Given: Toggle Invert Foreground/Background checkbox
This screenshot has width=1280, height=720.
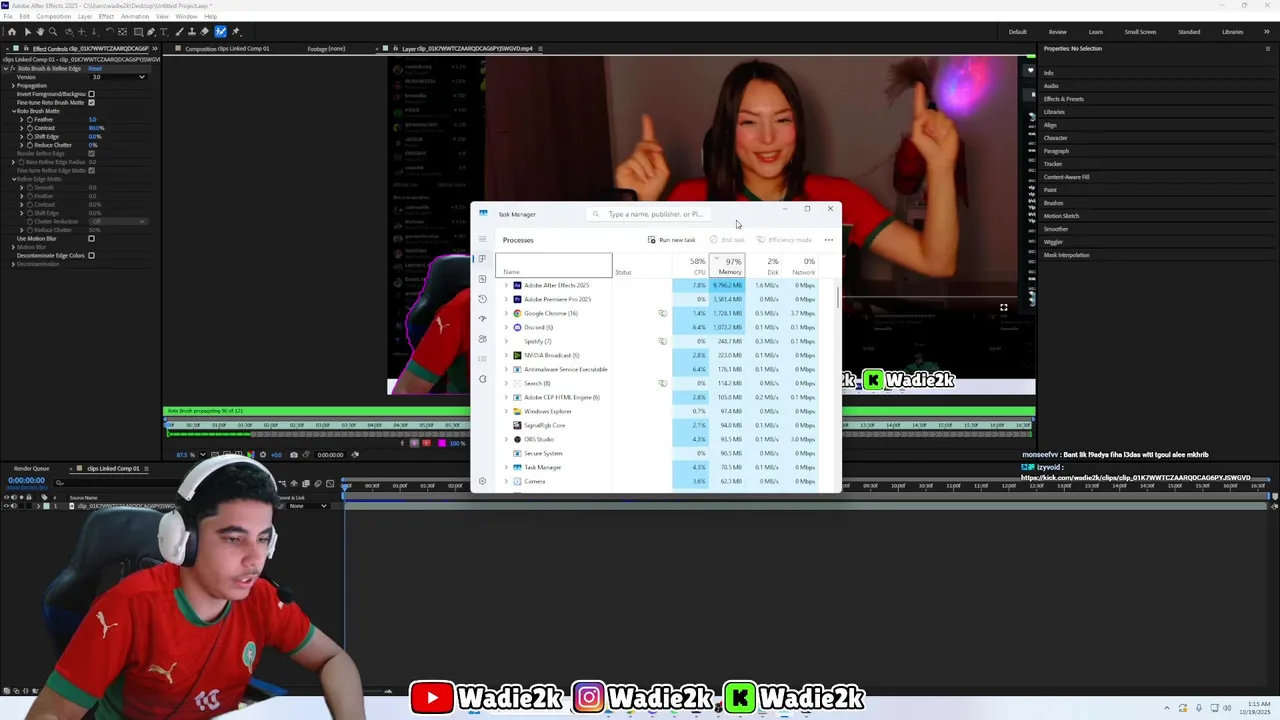Looking at the screenshot, I should pyautogui.click(x=91, y=94).
